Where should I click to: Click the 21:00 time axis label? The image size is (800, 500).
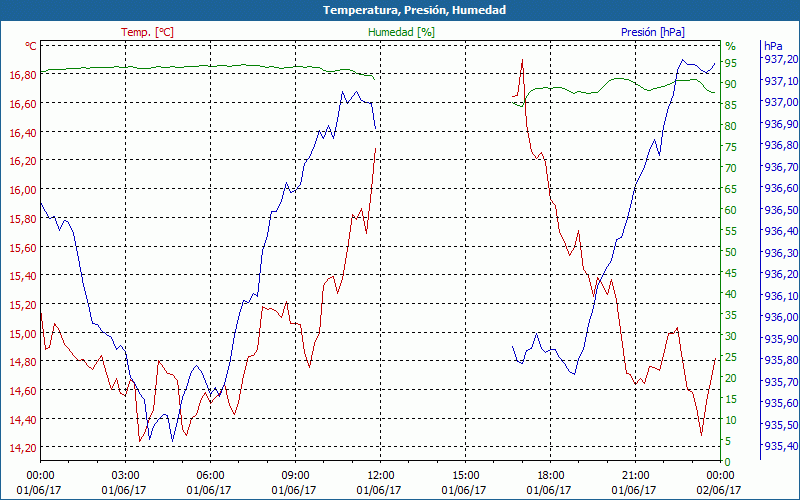pos(635,476)
